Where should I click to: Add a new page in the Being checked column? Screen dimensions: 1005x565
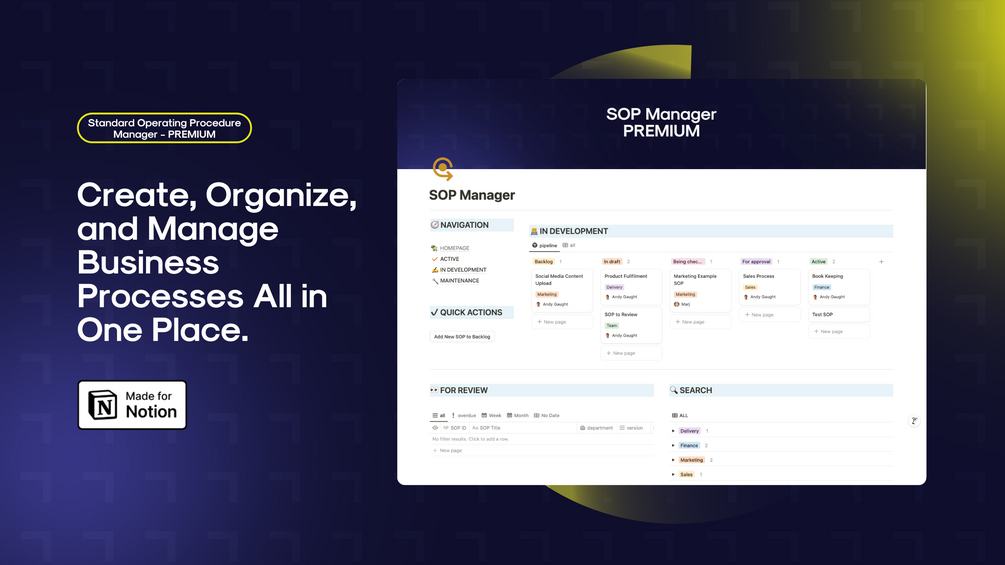[701, 322]
